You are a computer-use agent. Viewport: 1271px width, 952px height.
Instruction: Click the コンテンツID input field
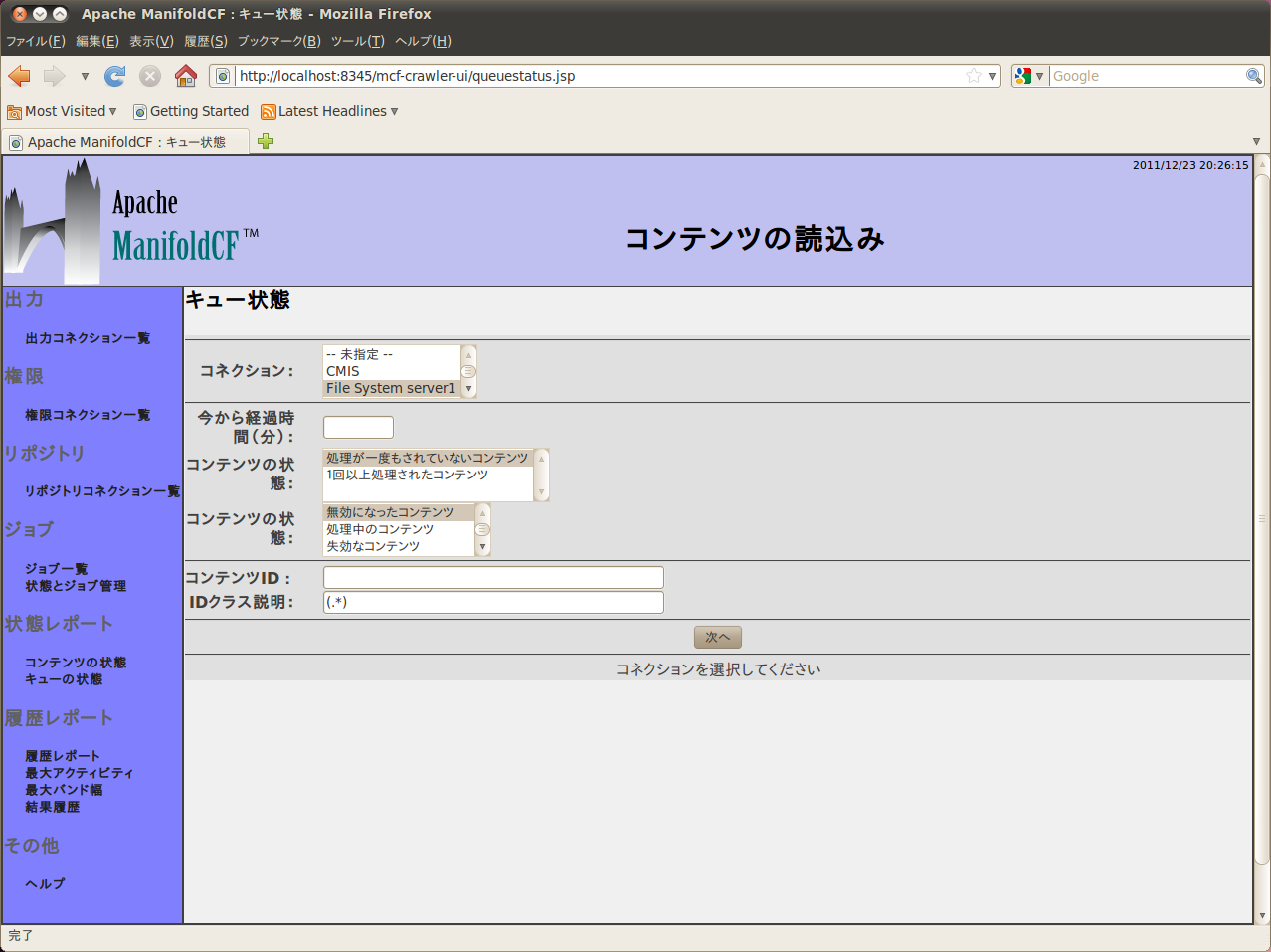tap(493, 578)
